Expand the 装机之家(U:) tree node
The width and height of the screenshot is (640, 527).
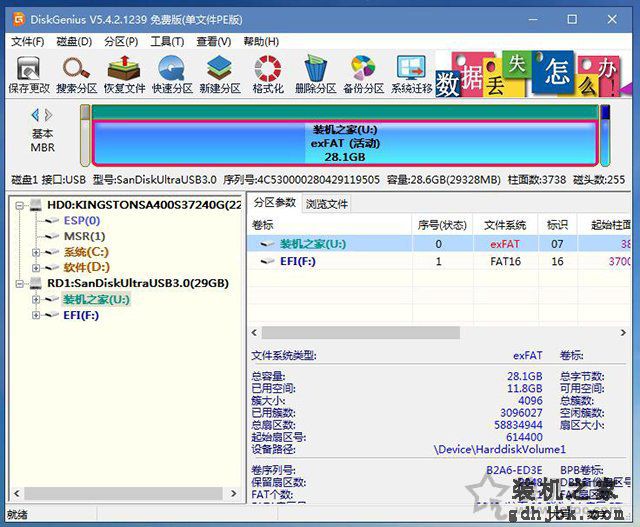coord(36,300)
